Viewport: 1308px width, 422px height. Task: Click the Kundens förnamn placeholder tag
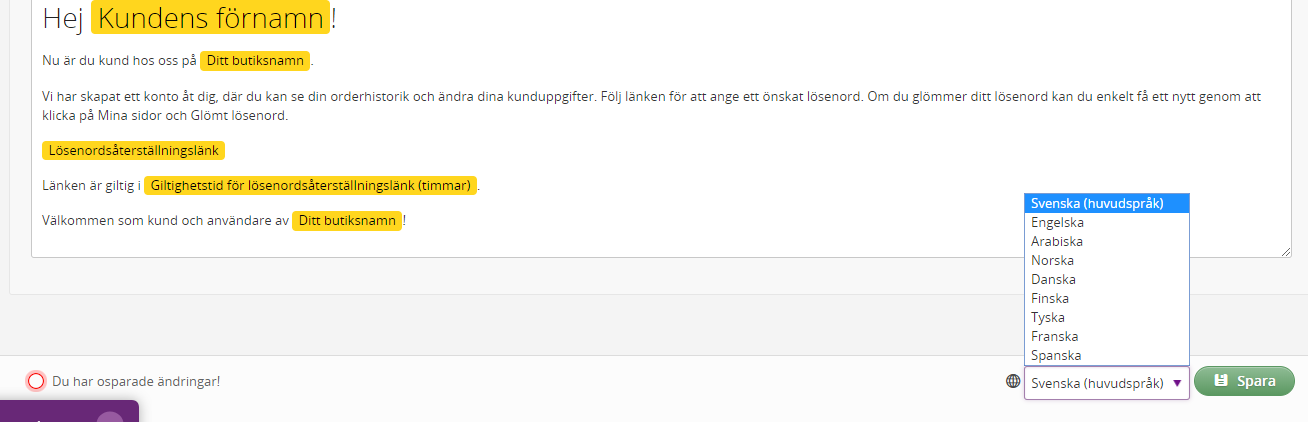click(211, 18)
